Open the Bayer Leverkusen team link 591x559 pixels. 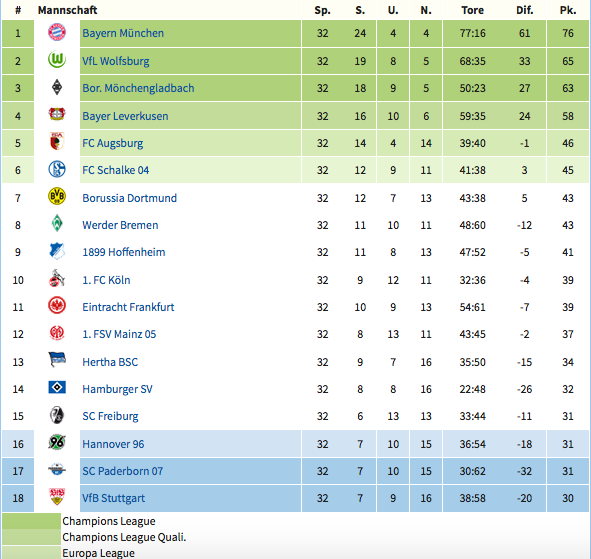click(125, 116)
